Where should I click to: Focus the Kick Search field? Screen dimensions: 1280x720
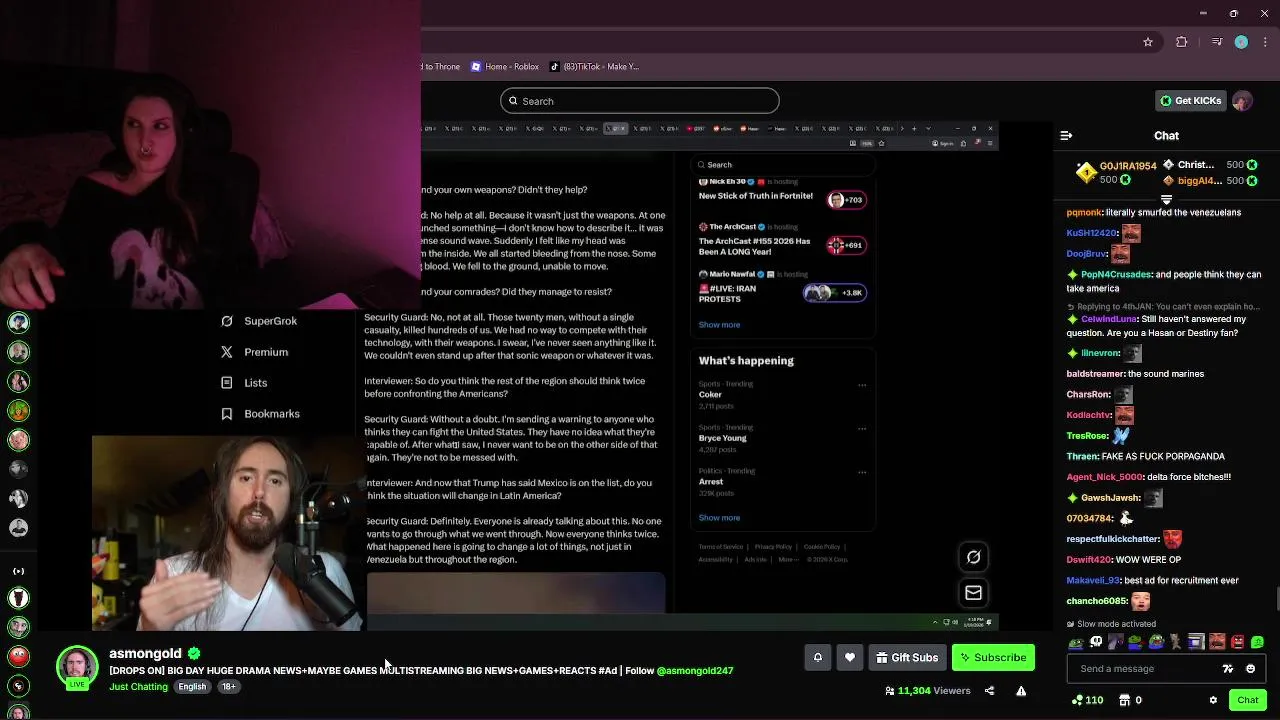coord(640,101)
